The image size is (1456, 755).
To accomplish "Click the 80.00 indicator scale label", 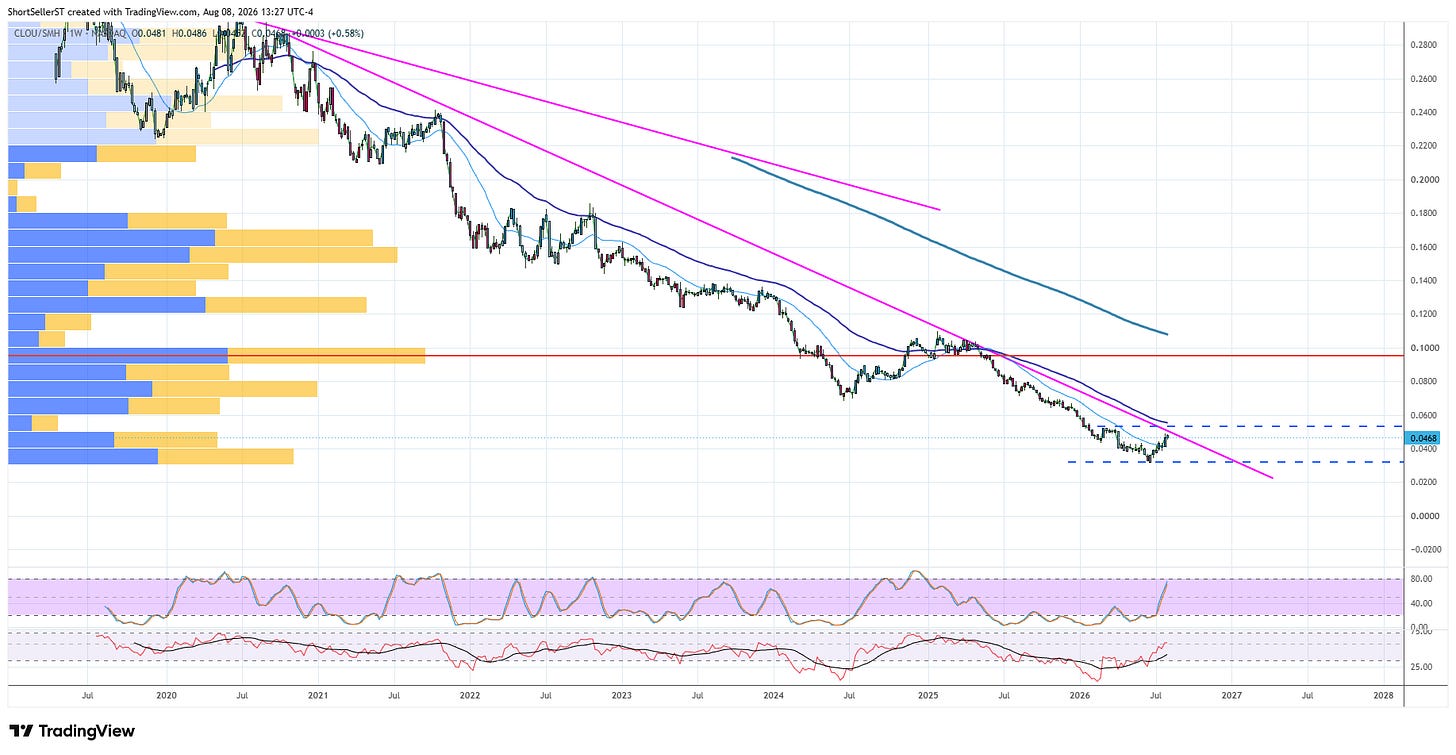I will pyautogui.click(x=1422, y=579).
